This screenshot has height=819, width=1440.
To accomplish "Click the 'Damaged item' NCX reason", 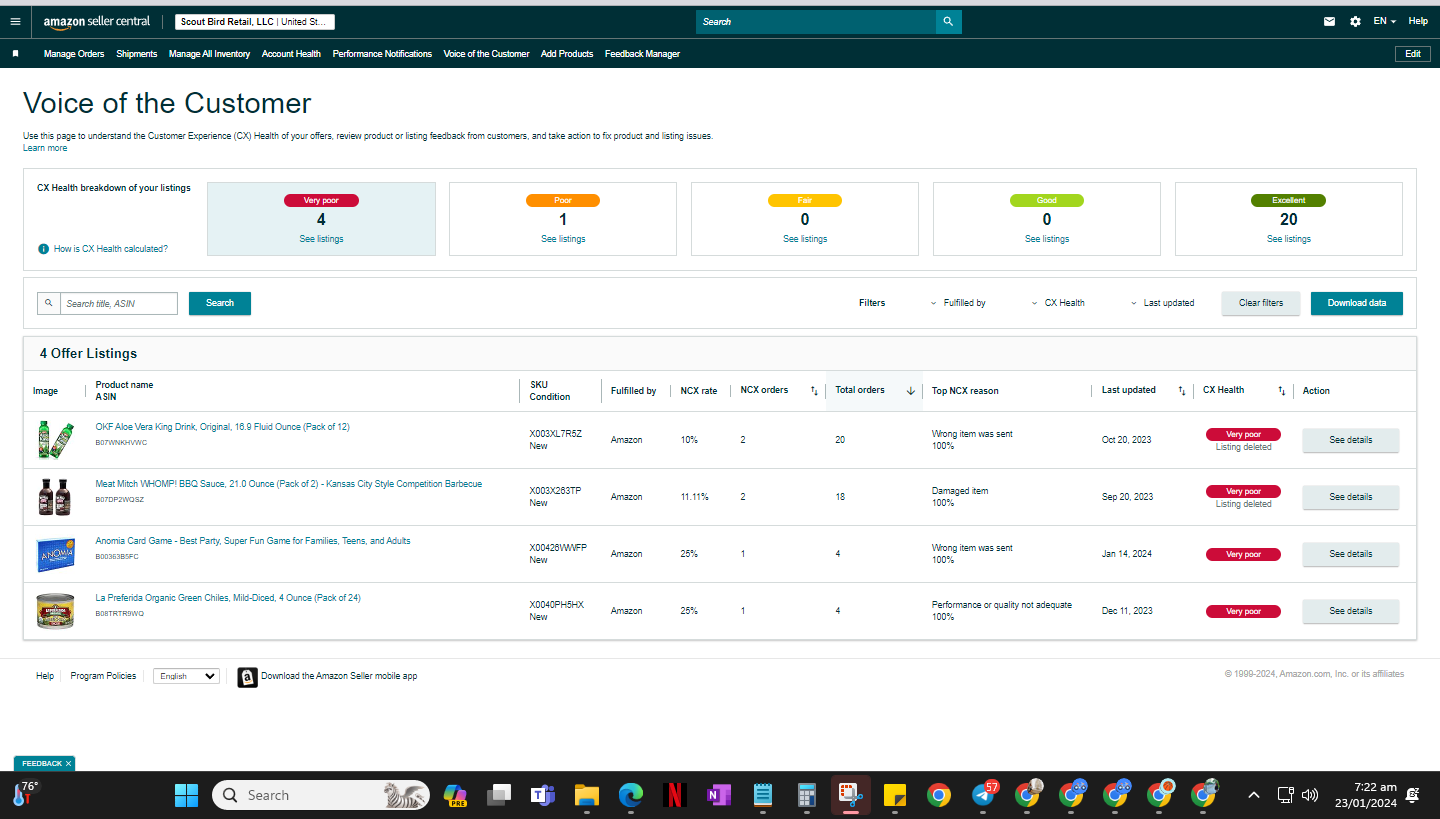I will pos(960,491).
